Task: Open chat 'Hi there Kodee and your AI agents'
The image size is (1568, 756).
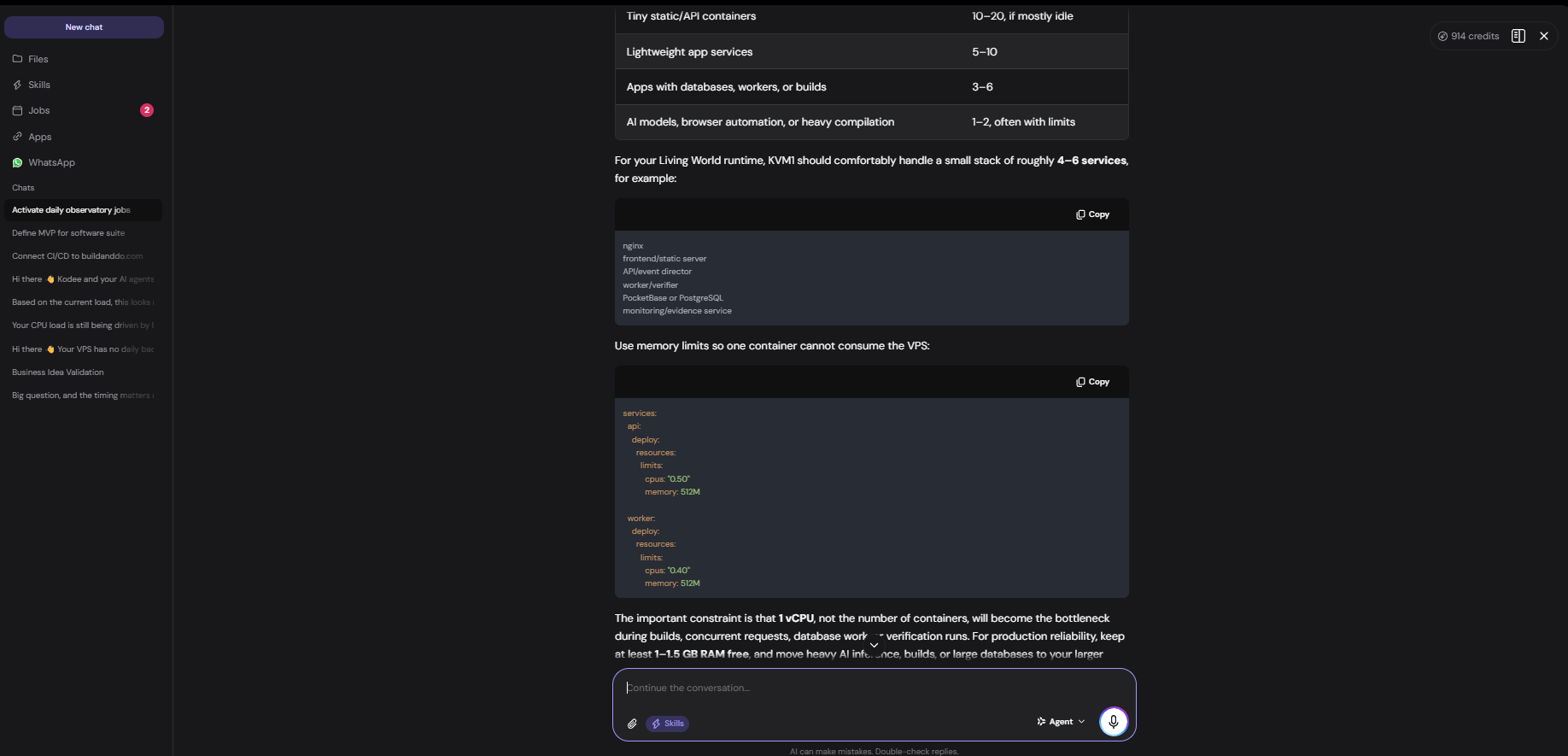Action: (x=83, y=279)
